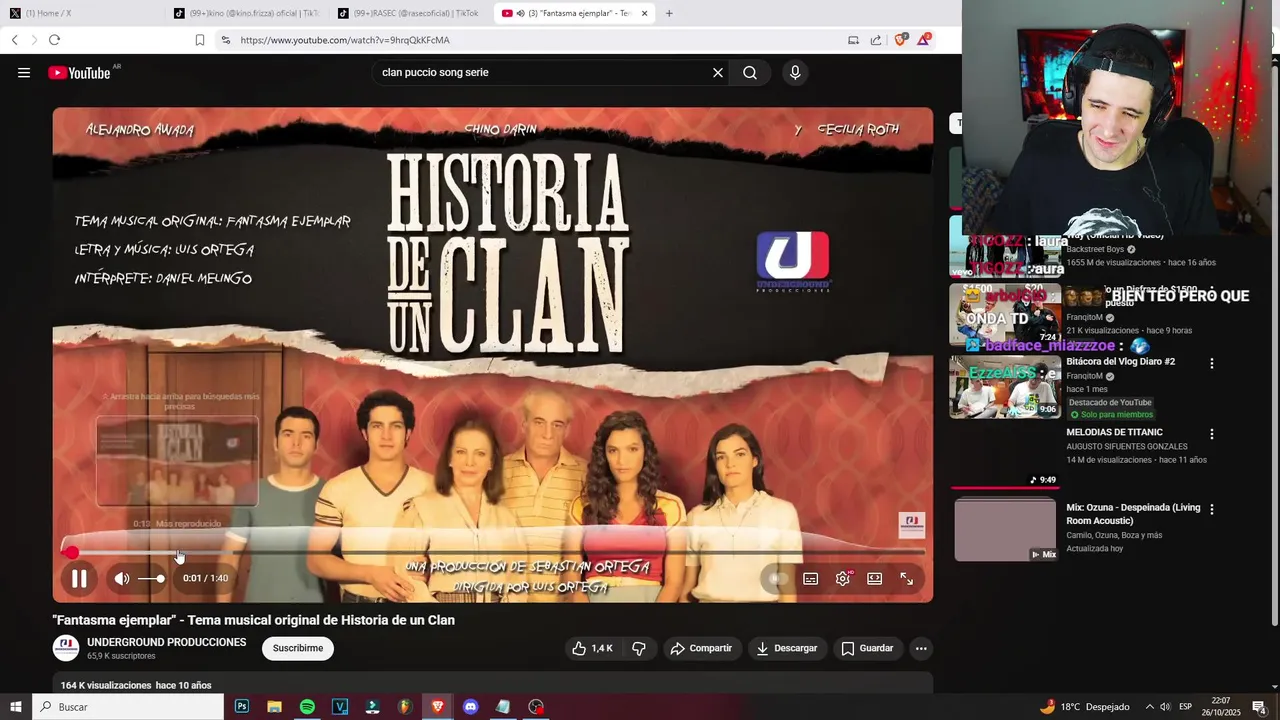Viewport: 1280px width, 720px height.
Task: Switch to theater mode
Action: point(875,578)
